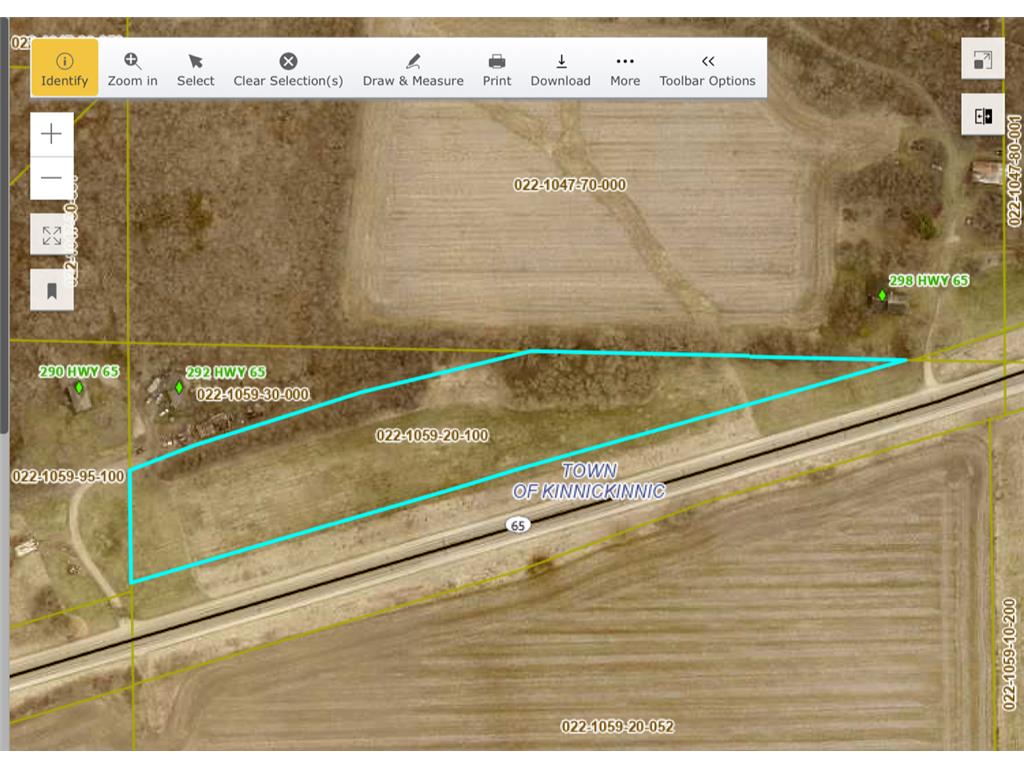This screenshot has height=768, width=1024.
Task: Click the full map extent icon
Action: tap(51, 235)
